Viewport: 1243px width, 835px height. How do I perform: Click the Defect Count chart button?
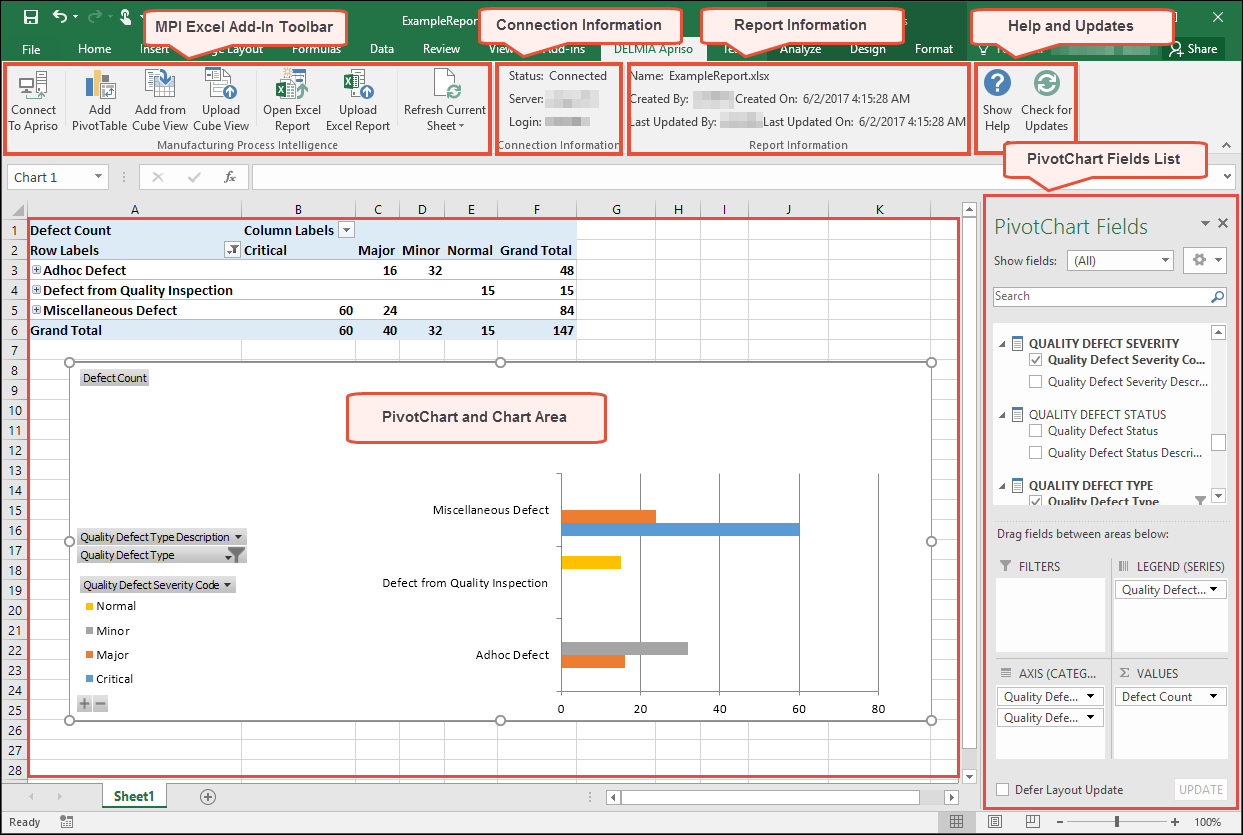coord(114,378)
